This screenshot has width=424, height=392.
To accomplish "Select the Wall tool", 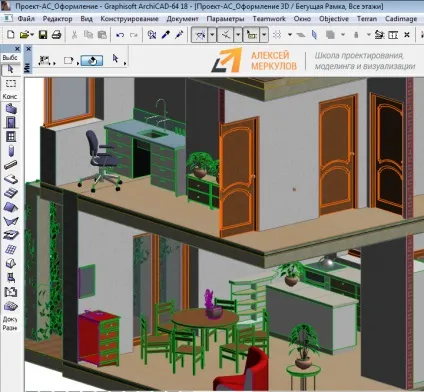I will pos(11,109).
